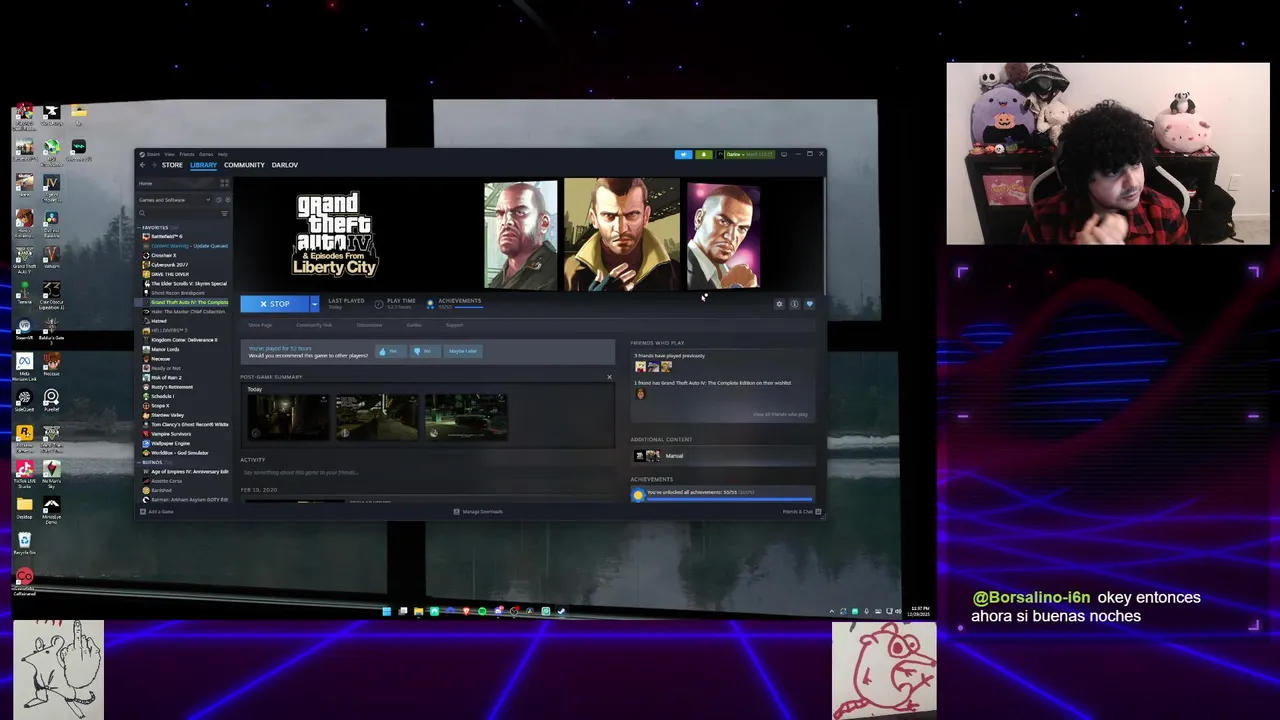Click the LIBRARY tab
The height and width of the screenshot is (720, 1280).
pyautogui.click(x=203, y=165)
